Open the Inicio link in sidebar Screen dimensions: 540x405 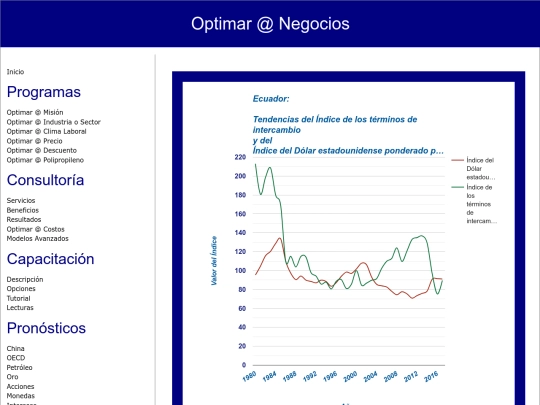coord(15,72)
